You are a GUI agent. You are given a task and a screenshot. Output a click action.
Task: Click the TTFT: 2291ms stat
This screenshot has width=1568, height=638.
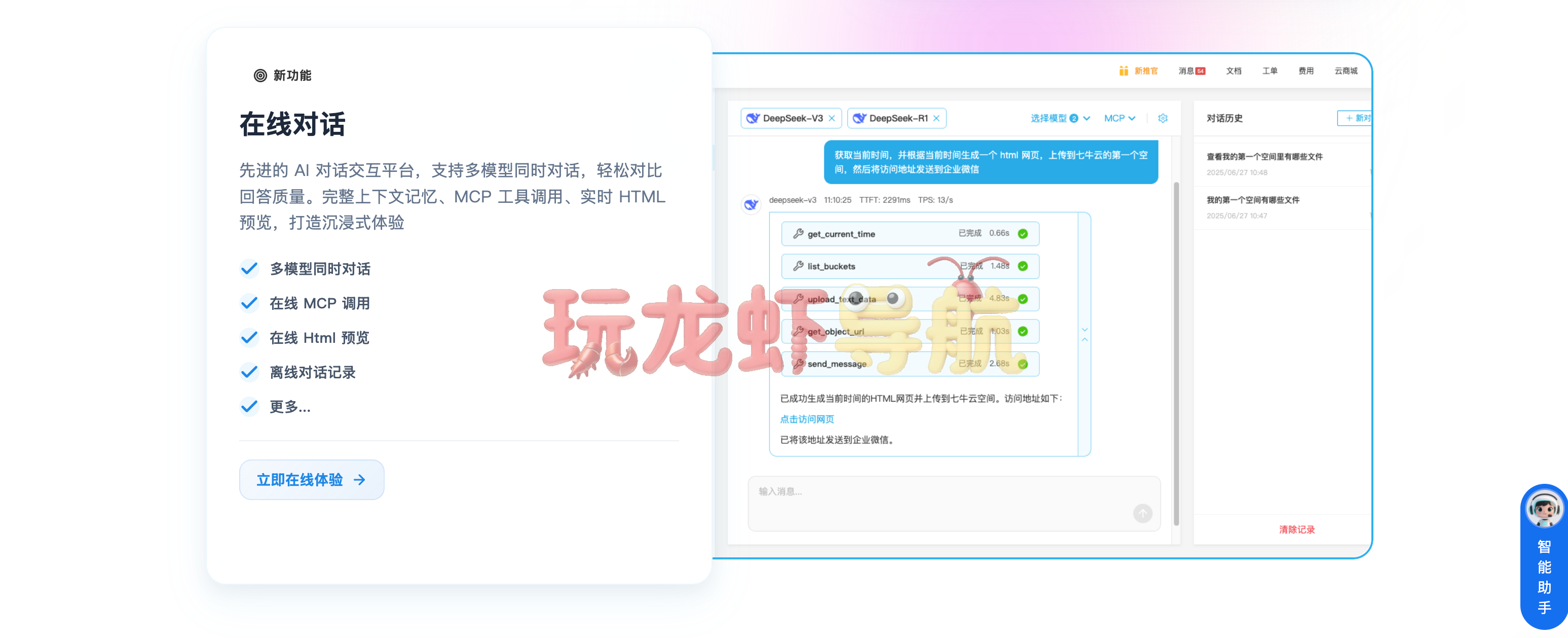point(884,200)
